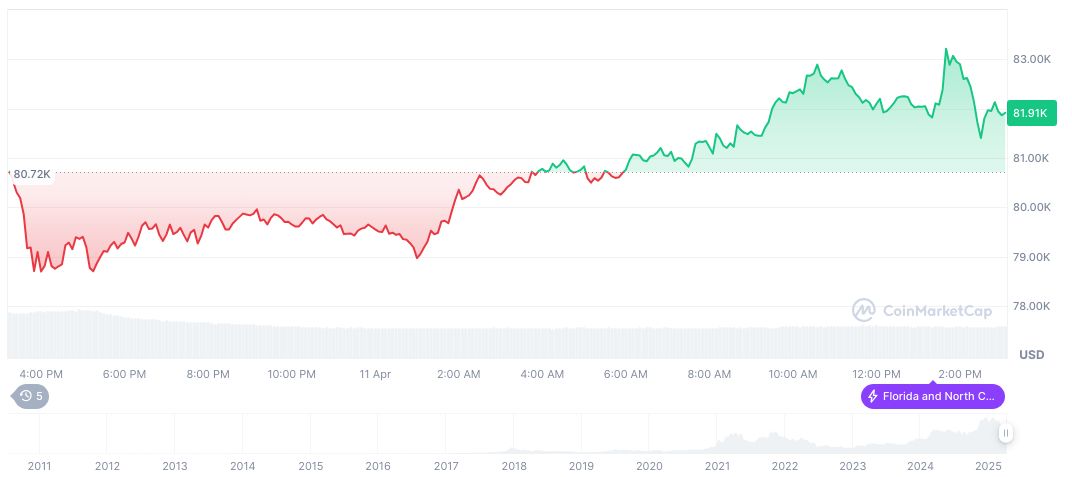Click the chart's highest green price peak
The image size is (1072, 477).
pyautogui.click(x=945, y=49)
